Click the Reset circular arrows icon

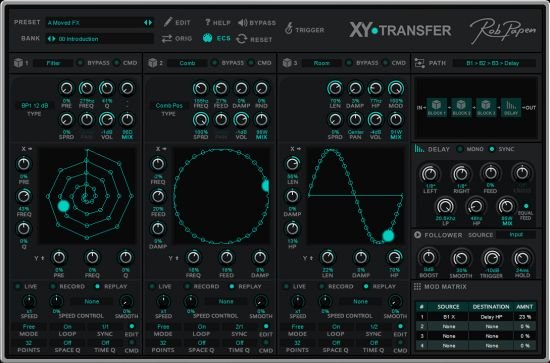click(242, 39)
